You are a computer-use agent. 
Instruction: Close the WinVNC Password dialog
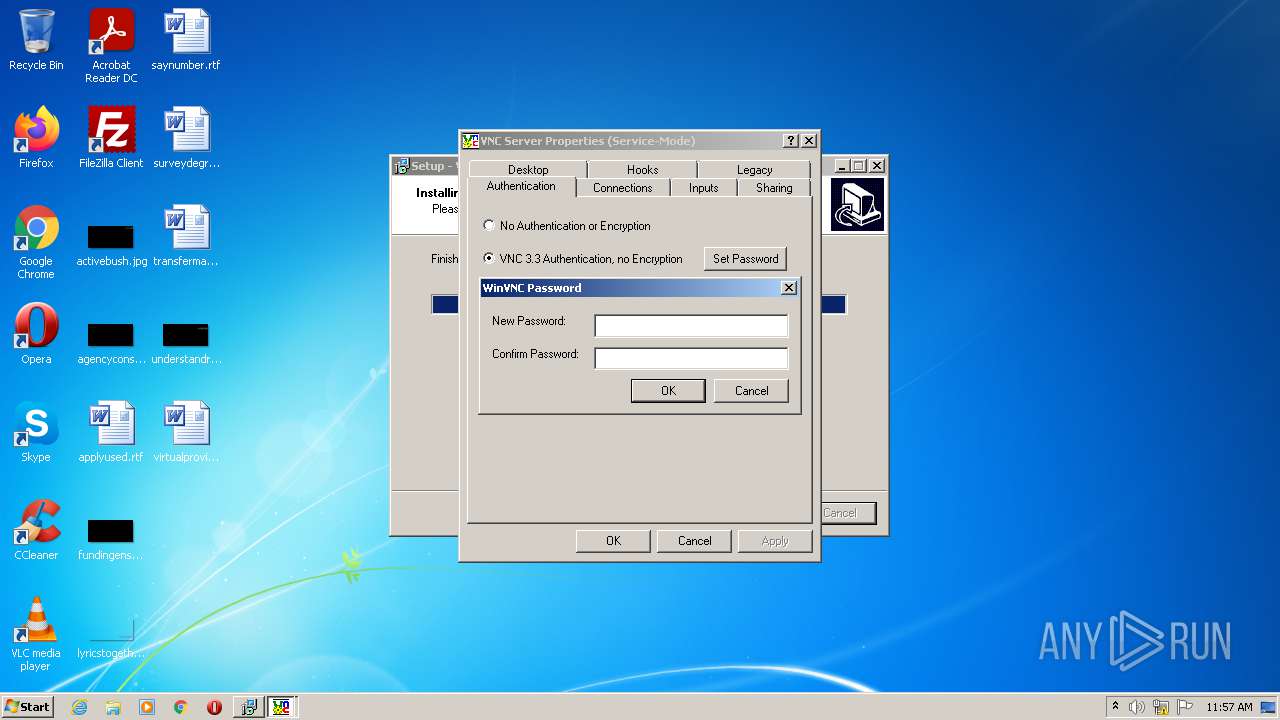[x=789, y=288]
